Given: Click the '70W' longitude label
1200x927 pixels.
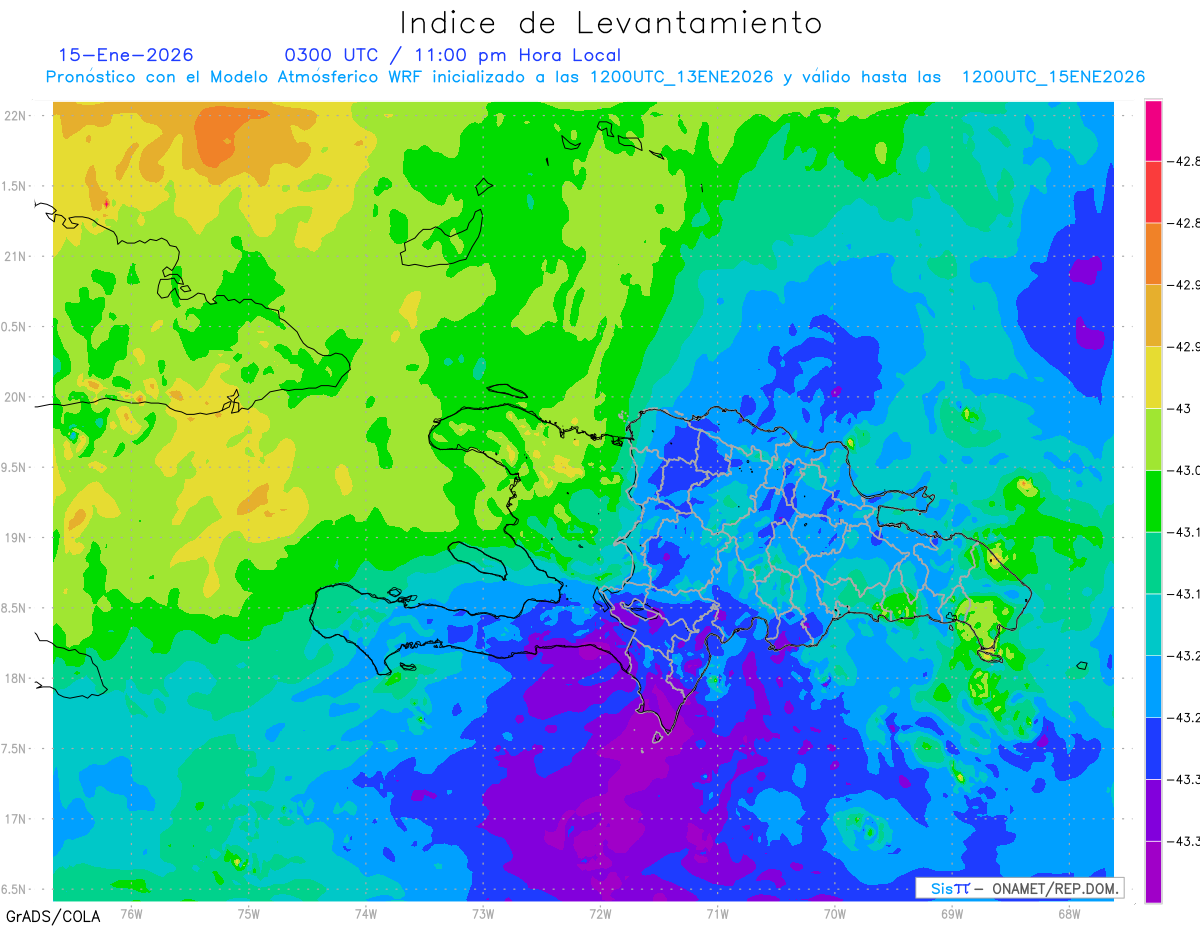Looking at the screenshot, I should click(835, 913).
